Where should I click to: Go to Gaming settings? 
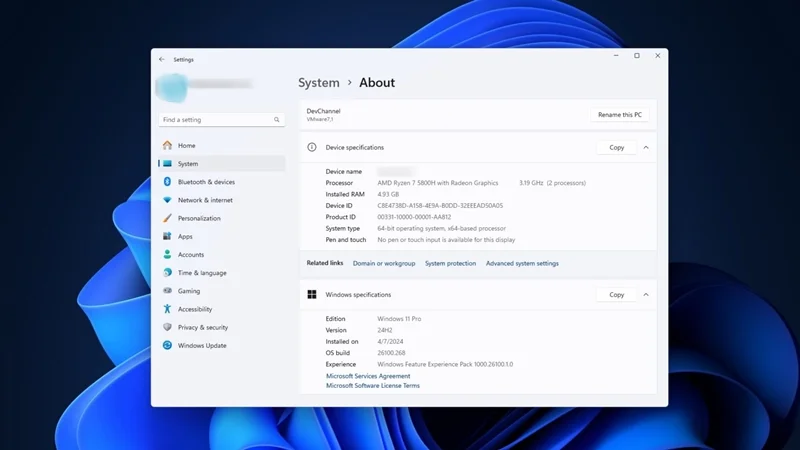pyautogui.click(x=221, y=291)
